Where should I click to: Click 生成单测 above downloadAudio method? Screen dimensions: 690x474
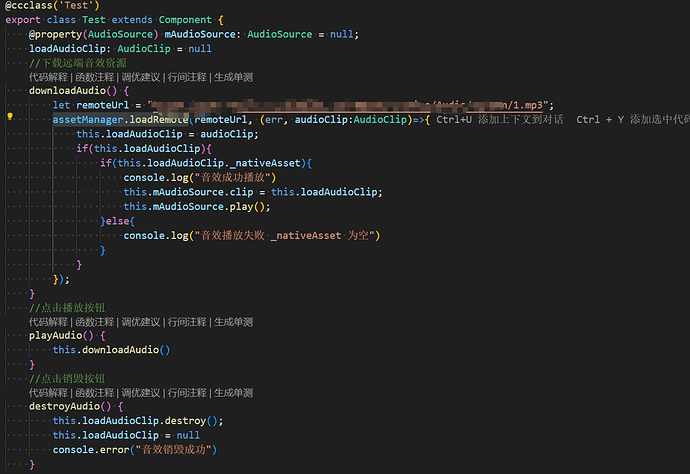pyautogui.click(x=233, y=77)
